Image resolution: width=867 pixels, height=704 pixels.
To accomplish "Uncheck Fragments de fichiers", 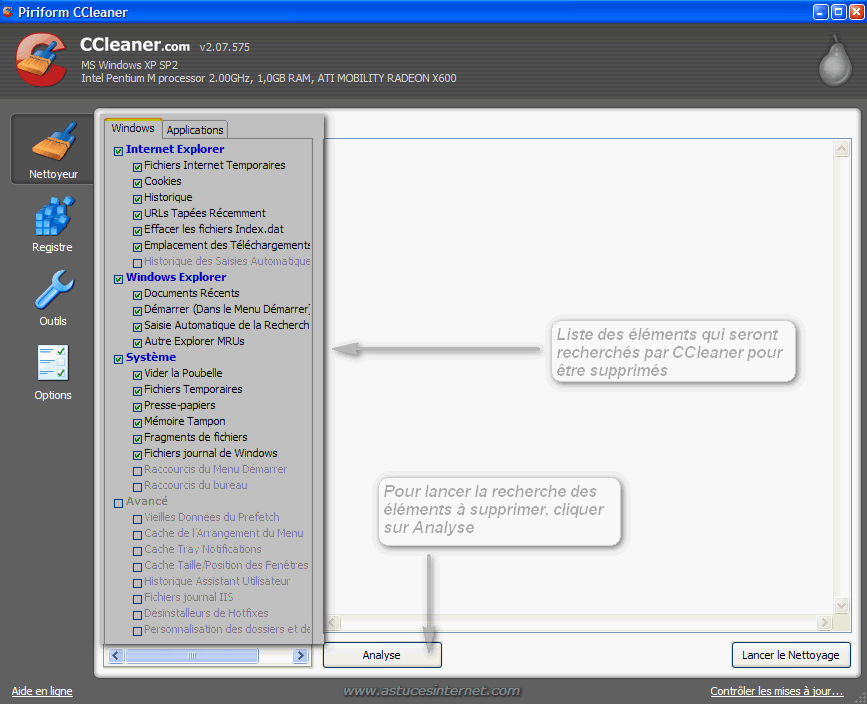I will click(x=137, y=440).
